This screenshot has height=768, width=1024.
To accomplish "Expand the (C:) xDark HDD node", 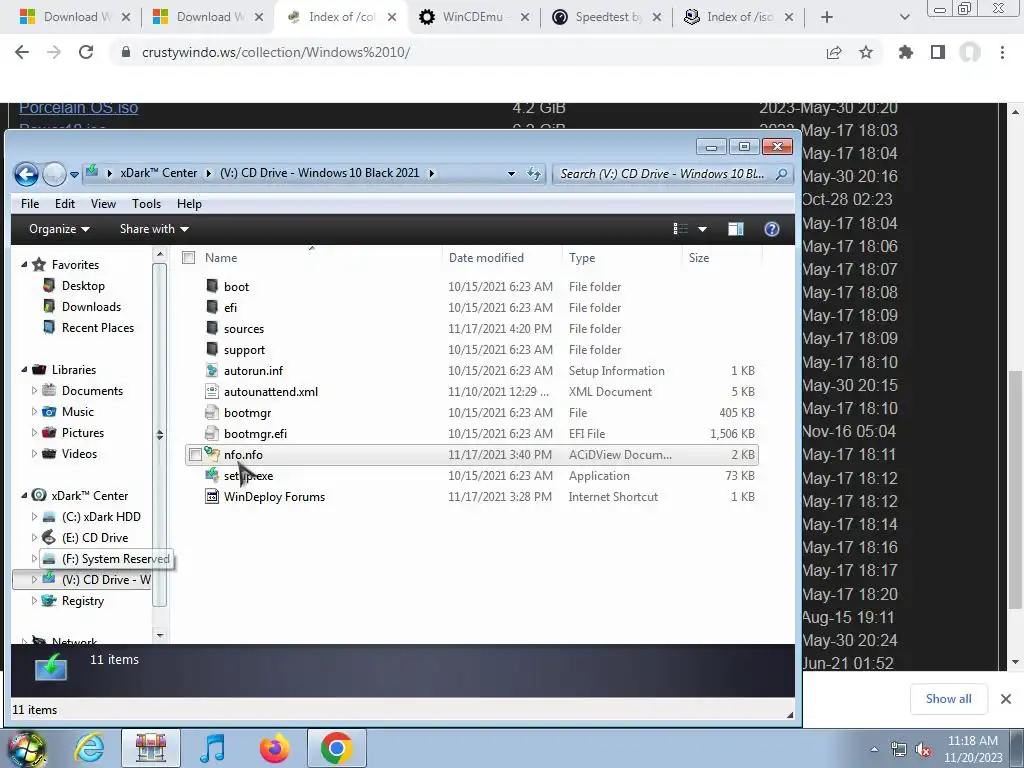I will click(x=34, y=517).
